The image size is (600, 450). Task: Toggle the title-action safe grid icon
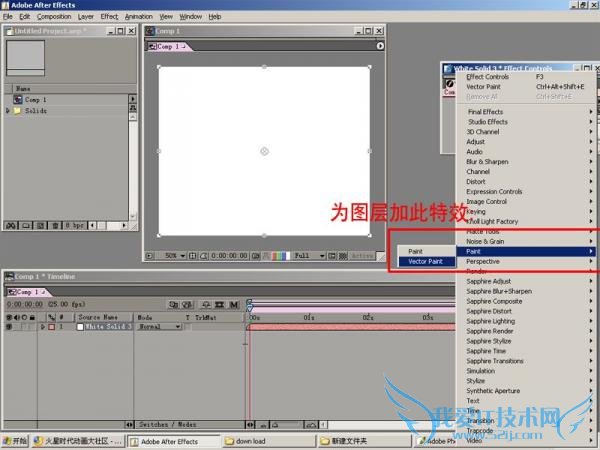tap(193, 256)
